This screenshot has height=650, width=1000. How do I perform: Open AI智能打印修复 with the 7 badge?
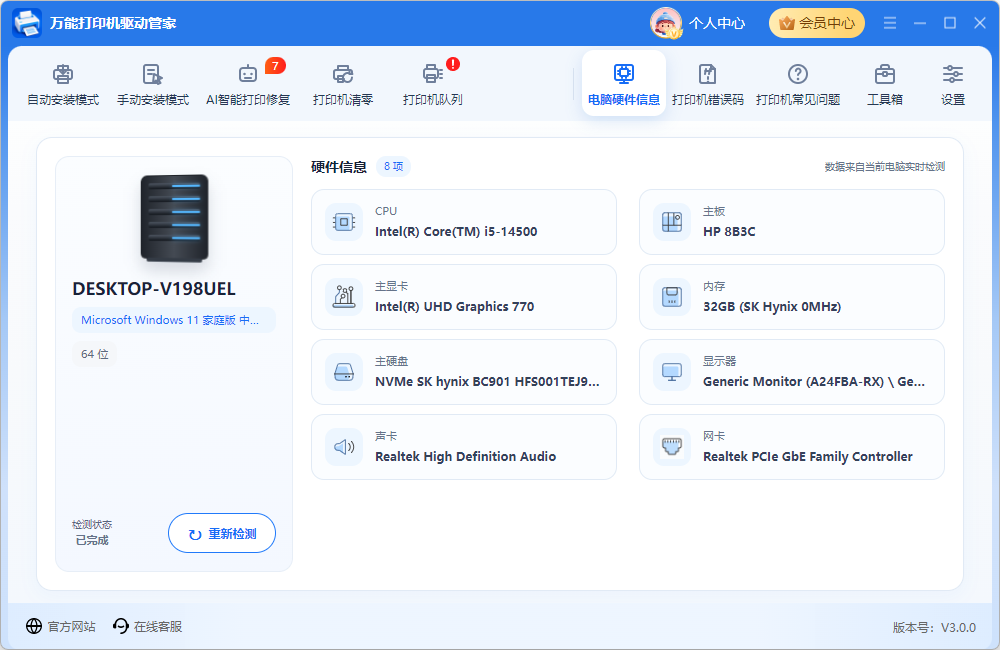pos(248,84)
